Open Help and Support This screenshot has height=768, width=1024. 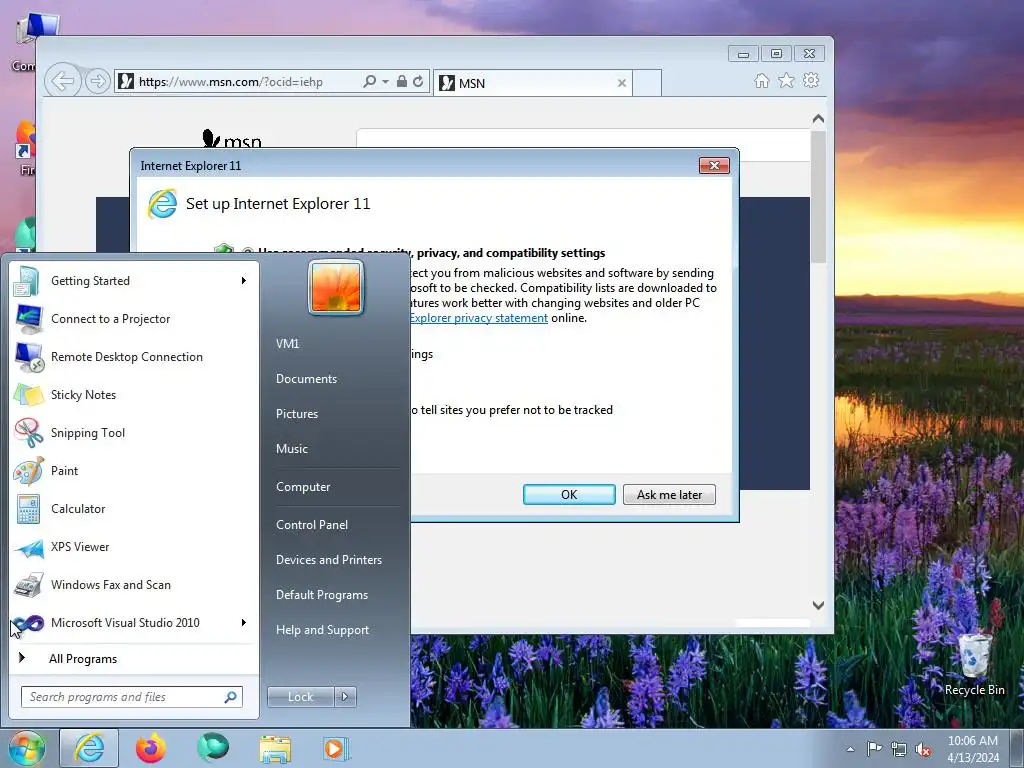pyautogui.click(x=322, y=630)
